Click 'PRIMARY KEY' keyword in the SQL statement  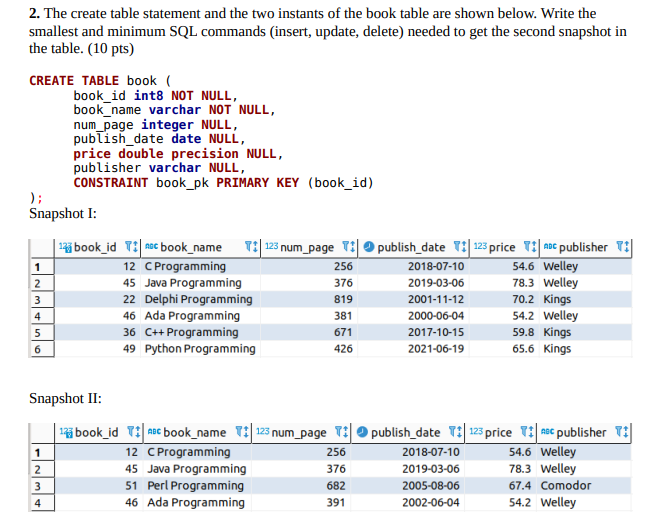(x=257, y=182)
